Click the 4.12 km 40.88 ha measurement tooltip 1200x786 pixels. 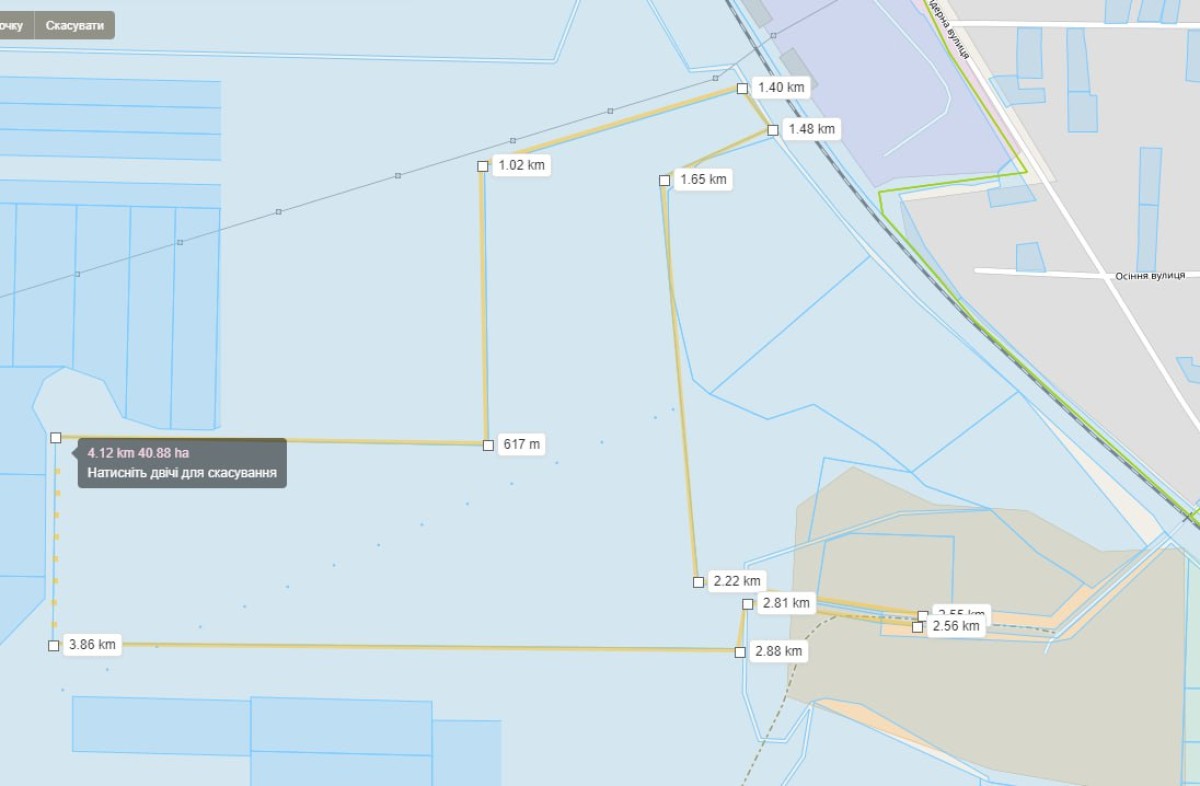(182, 463)
